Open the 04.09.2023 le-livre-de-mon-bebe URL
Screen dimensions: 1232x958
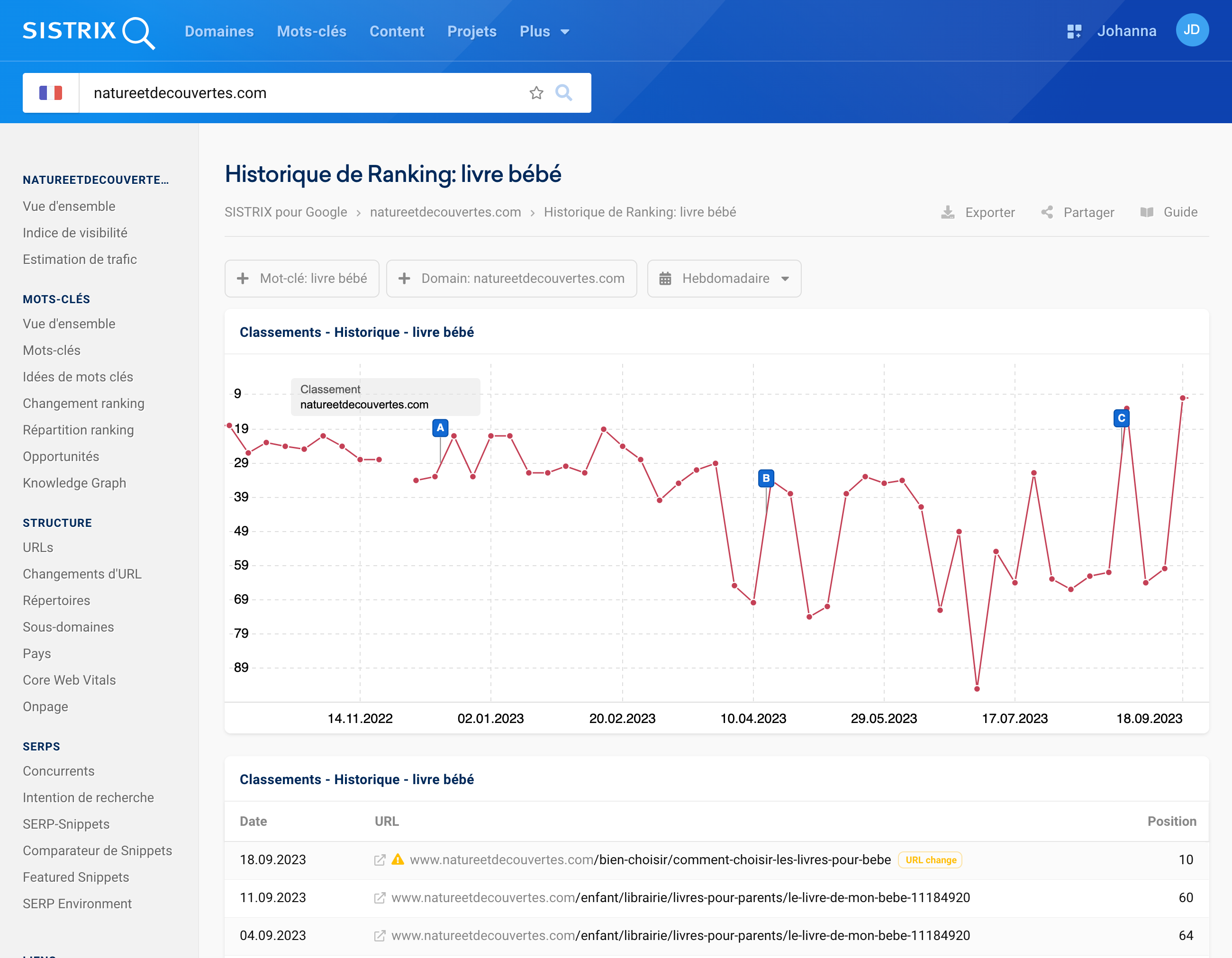tap(680, 935)
